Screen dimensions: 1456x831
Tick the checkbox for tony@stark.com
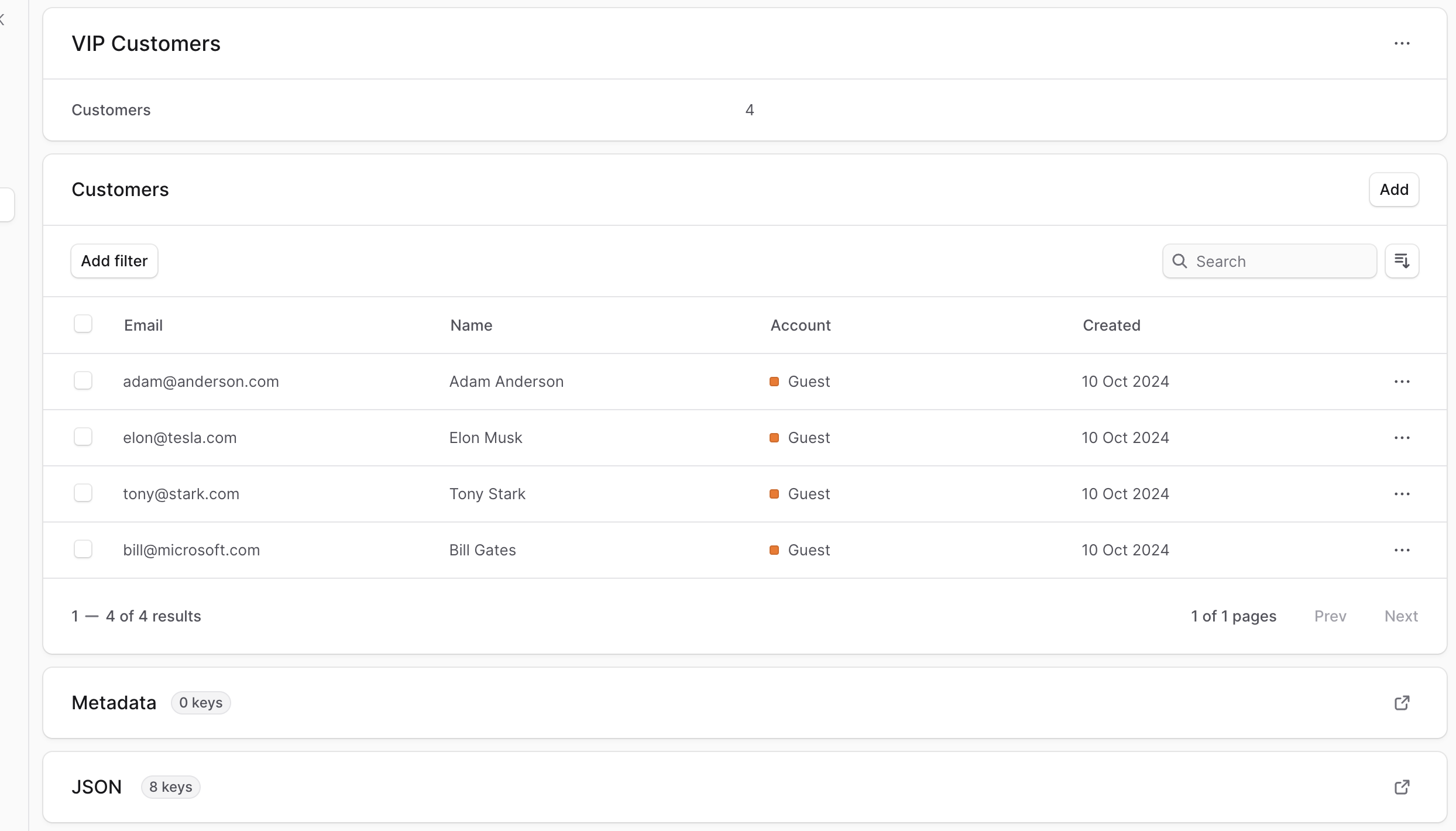[x=83, y=493]
